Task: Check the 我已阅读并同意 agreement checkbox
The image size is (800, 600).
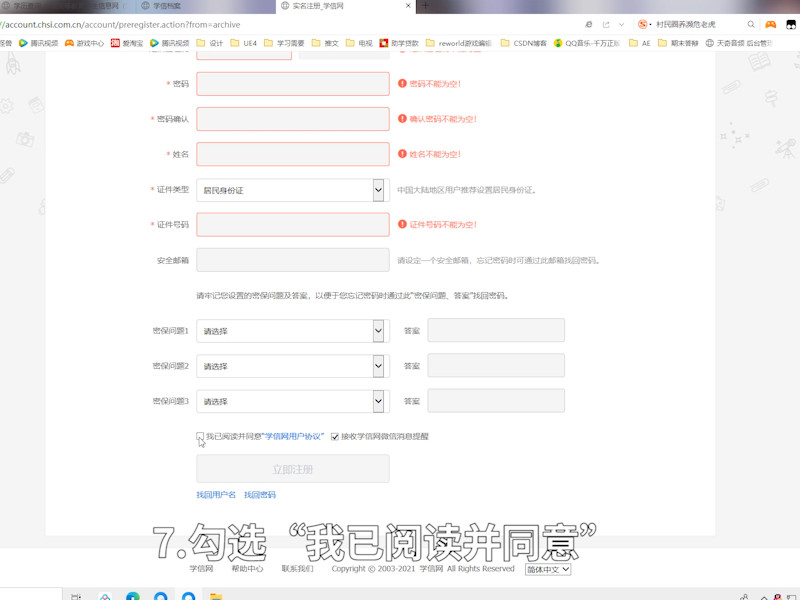Action: [x=199, y=436]
